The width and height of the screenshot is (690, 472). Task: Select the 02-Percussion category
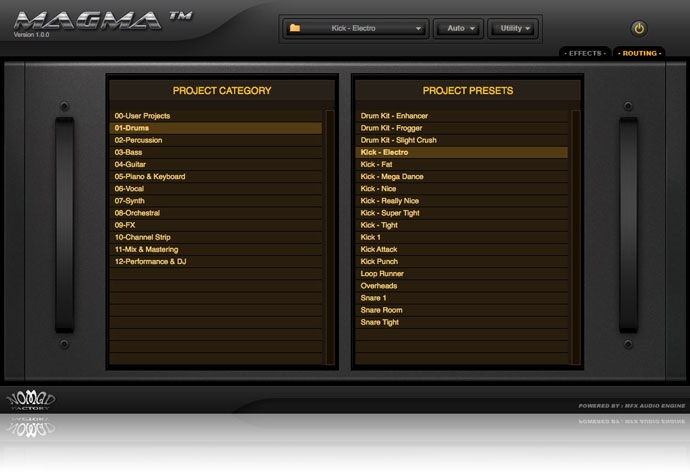coord(138,140)
